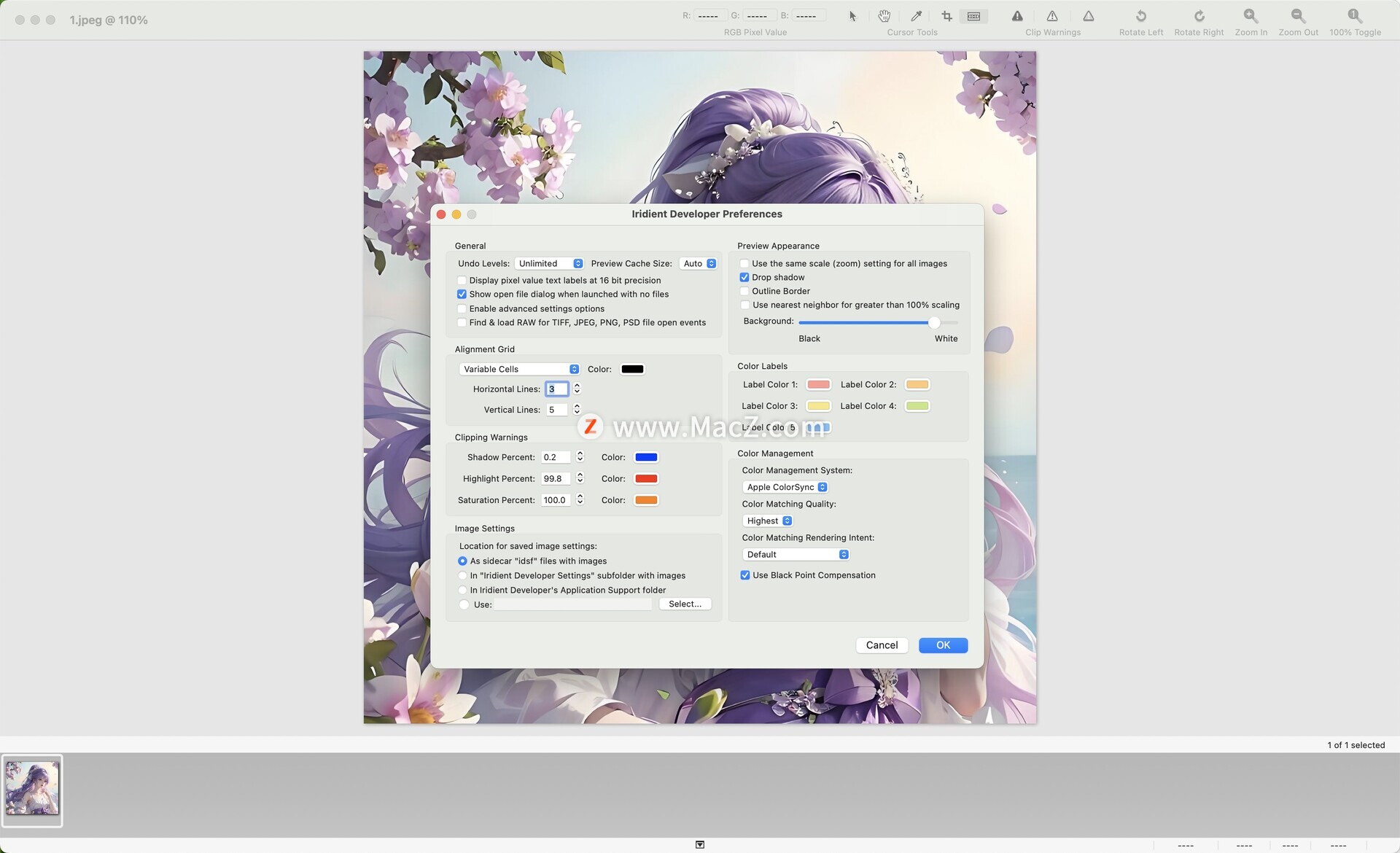Click the Zoom Out magnifier icon
Viewport: 1400px width, 853px height.
click(1298, 16)
